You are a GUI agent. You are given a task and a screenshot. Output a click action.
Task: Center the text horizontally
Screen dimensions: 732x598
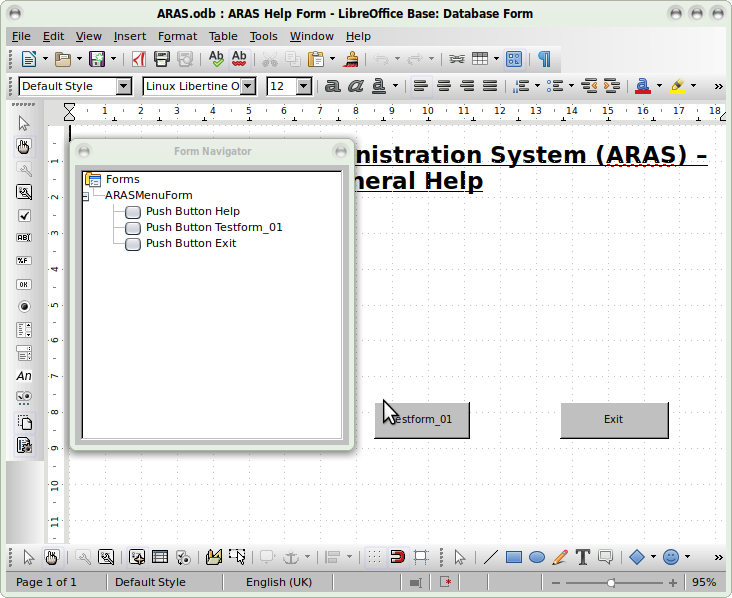(x=444, y=86)
